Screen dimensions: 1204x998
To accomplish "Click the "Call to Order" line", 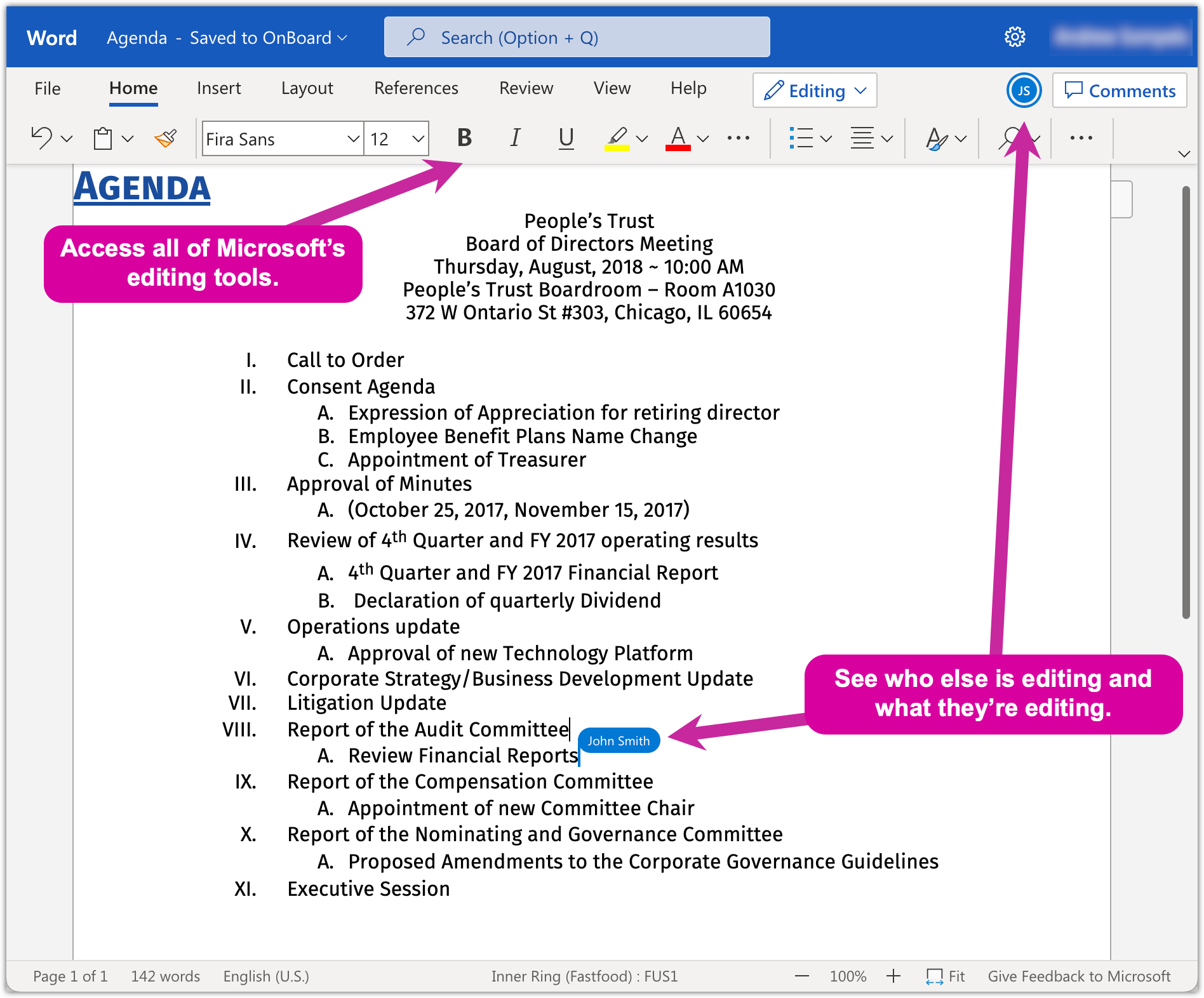I will [x=345, y=360].
